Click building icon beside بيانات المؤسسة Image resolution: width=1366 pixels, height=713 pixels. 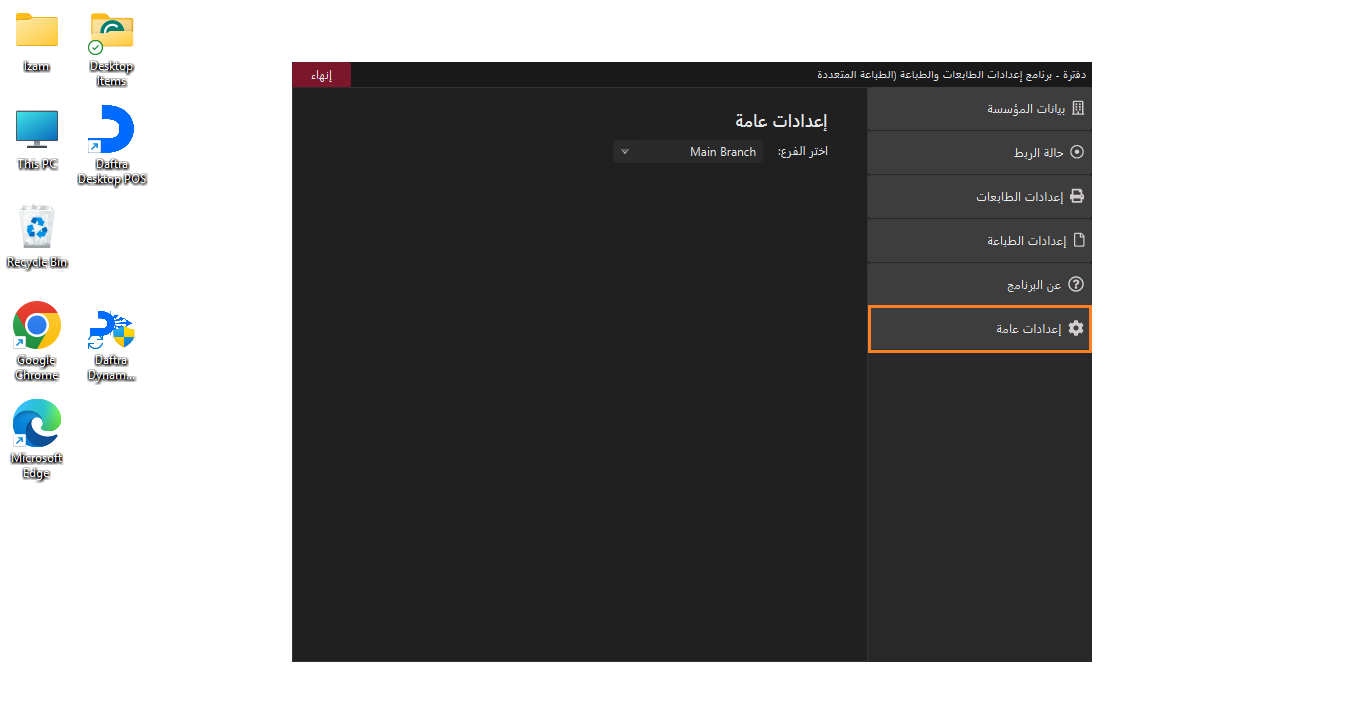pyautogui.click(x=1077, y=108)
